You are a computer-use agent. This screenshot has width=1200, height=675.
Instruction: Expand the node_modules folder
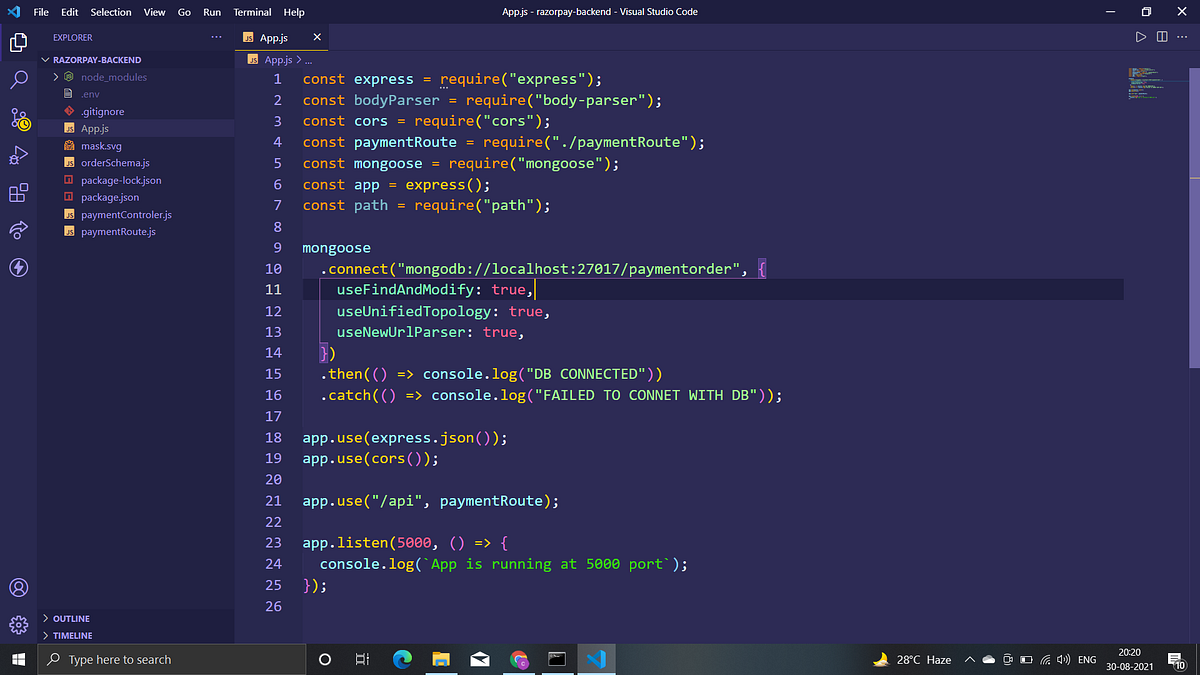[x=56, y=76]
